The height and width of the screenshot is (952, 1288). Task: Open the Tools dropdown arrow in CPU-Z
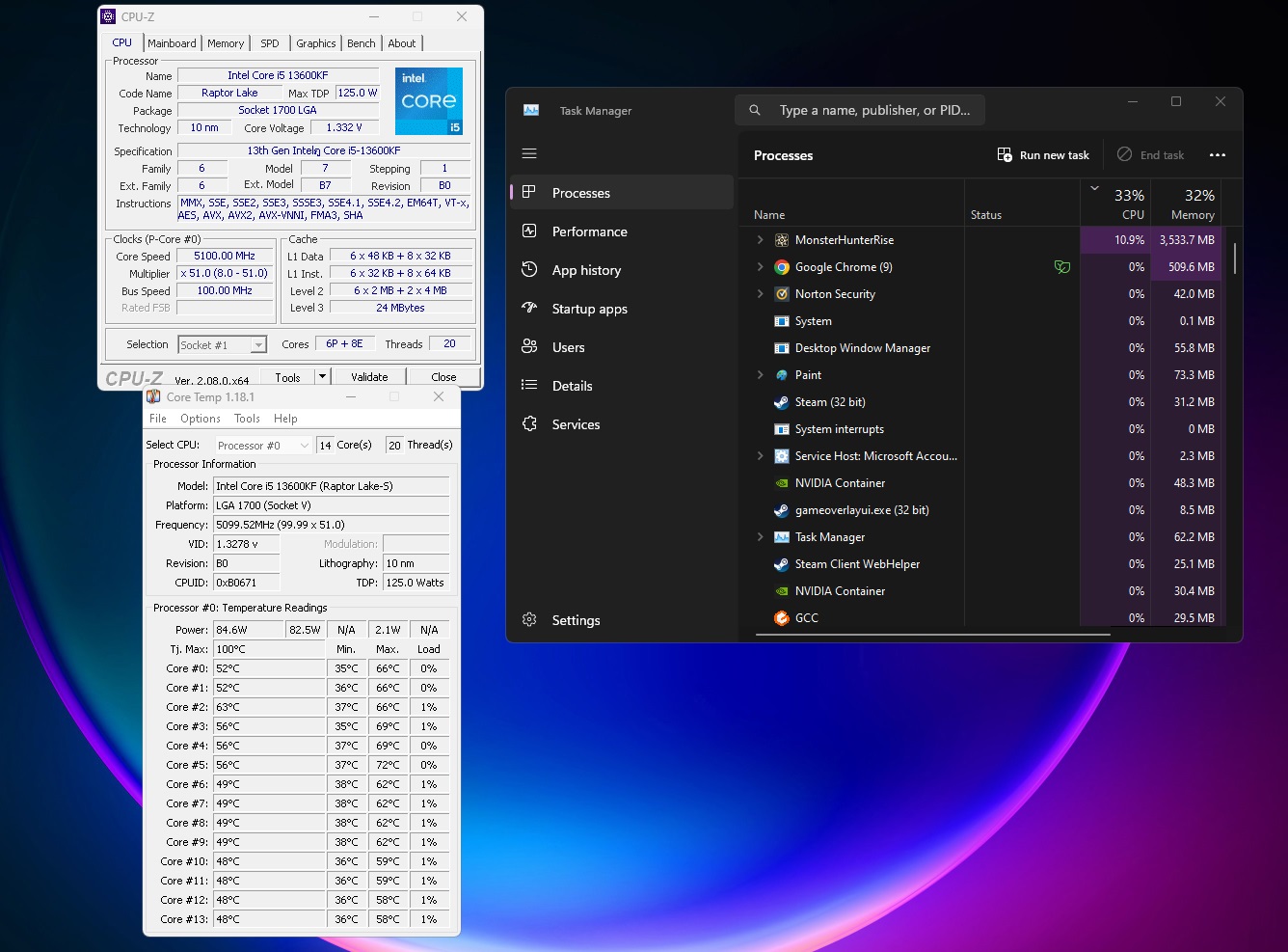click(x=322, y=377)
